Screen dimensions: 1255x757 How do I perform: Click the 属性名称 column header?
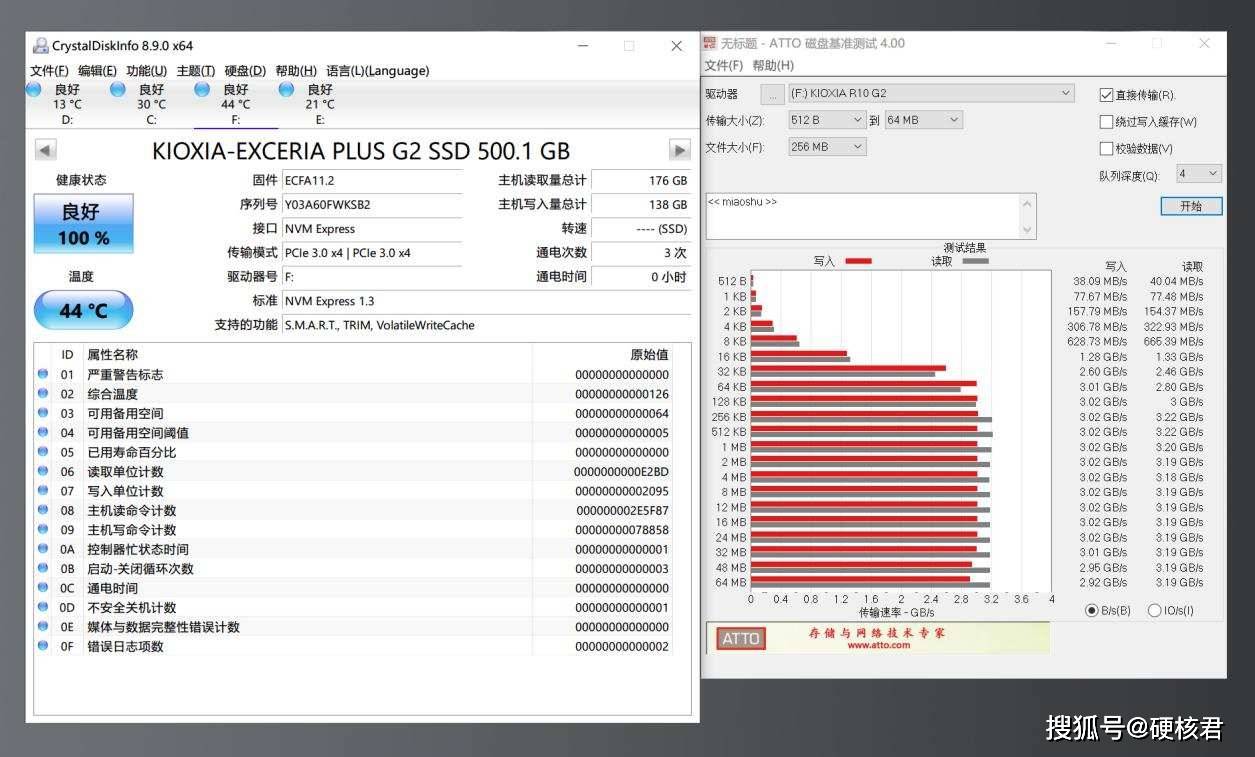(112, 354)
